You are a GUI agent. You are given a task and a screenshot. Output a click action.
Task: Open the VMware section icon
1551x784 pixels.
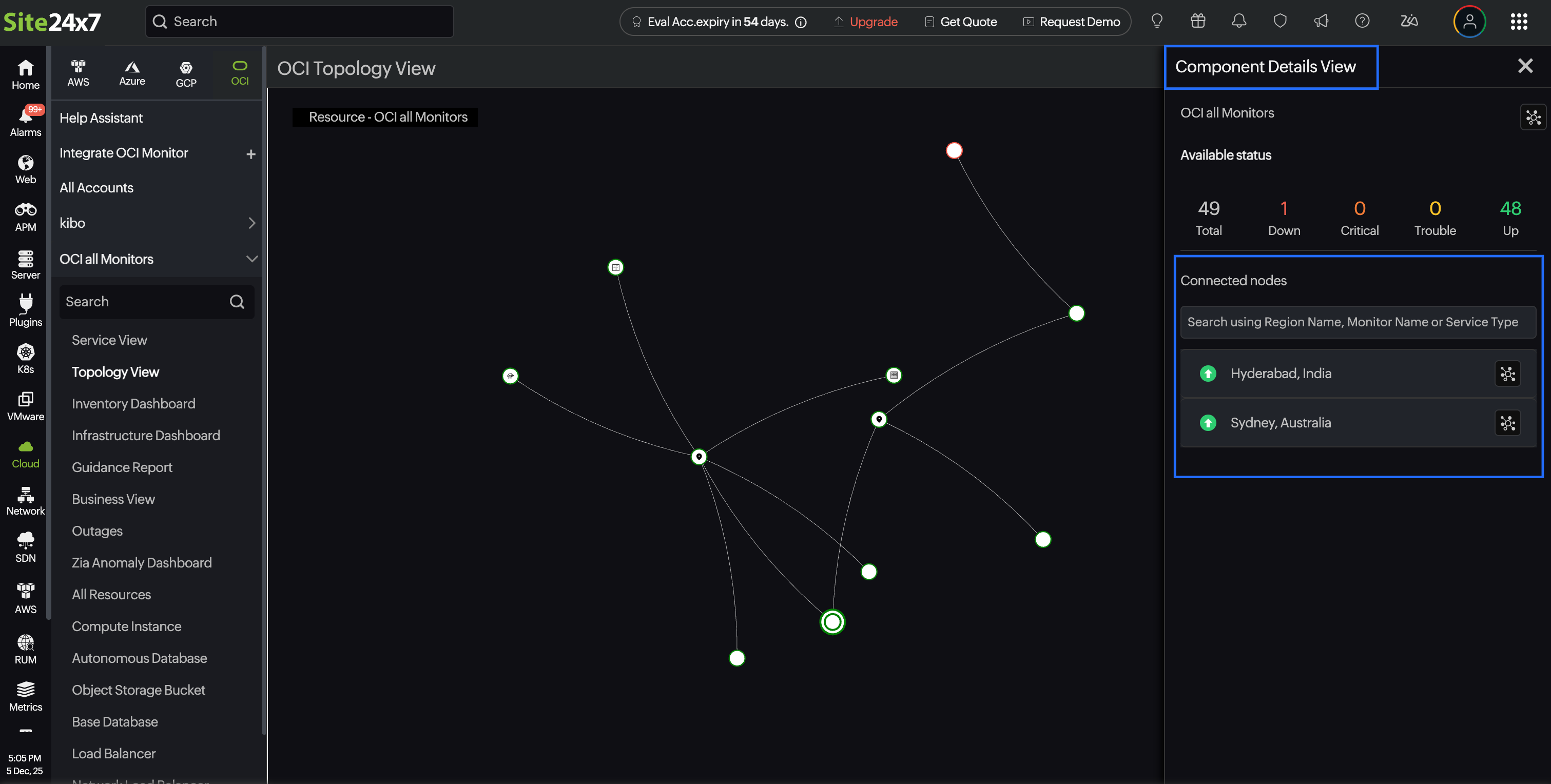pyautogui.click(x=25, y=406)
